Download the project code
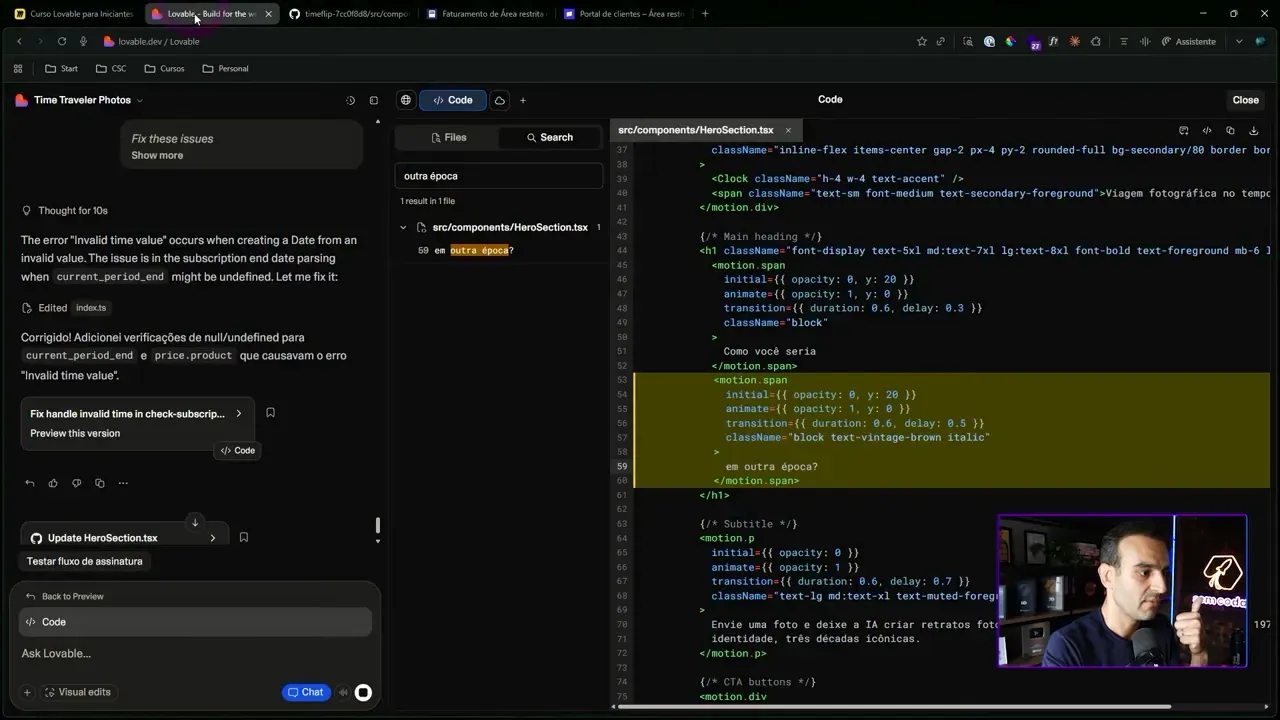This screenshot has height=720, width=1280. point(1253,130)
